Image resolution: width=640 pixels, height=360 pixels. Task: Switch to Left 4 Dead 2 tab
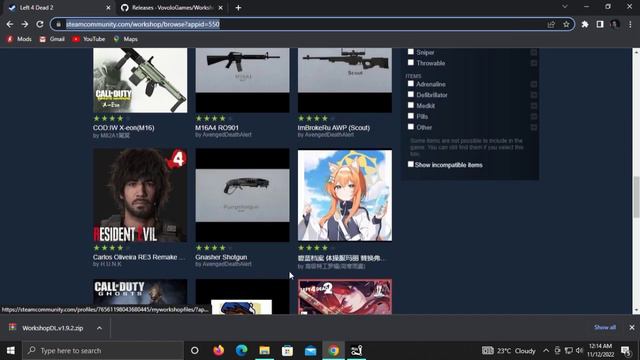(57, 8)
